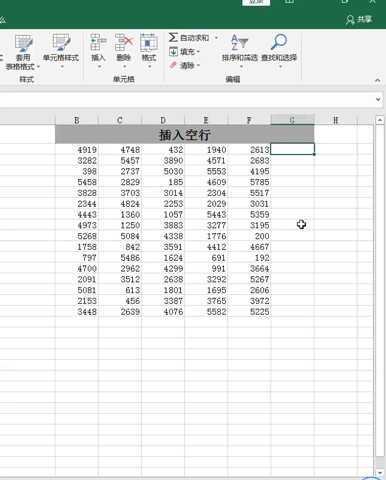Expand the Delete (删除) dropdown arrow

coord(124,67)
